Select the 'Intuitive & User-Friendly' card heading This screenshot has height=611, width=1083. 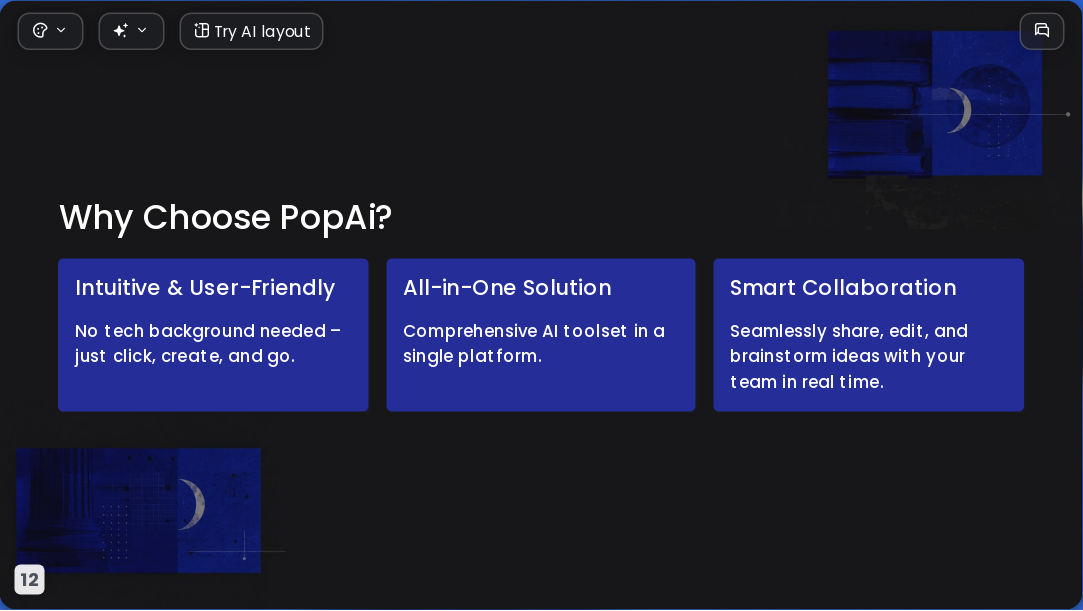[x=205, y=288]
